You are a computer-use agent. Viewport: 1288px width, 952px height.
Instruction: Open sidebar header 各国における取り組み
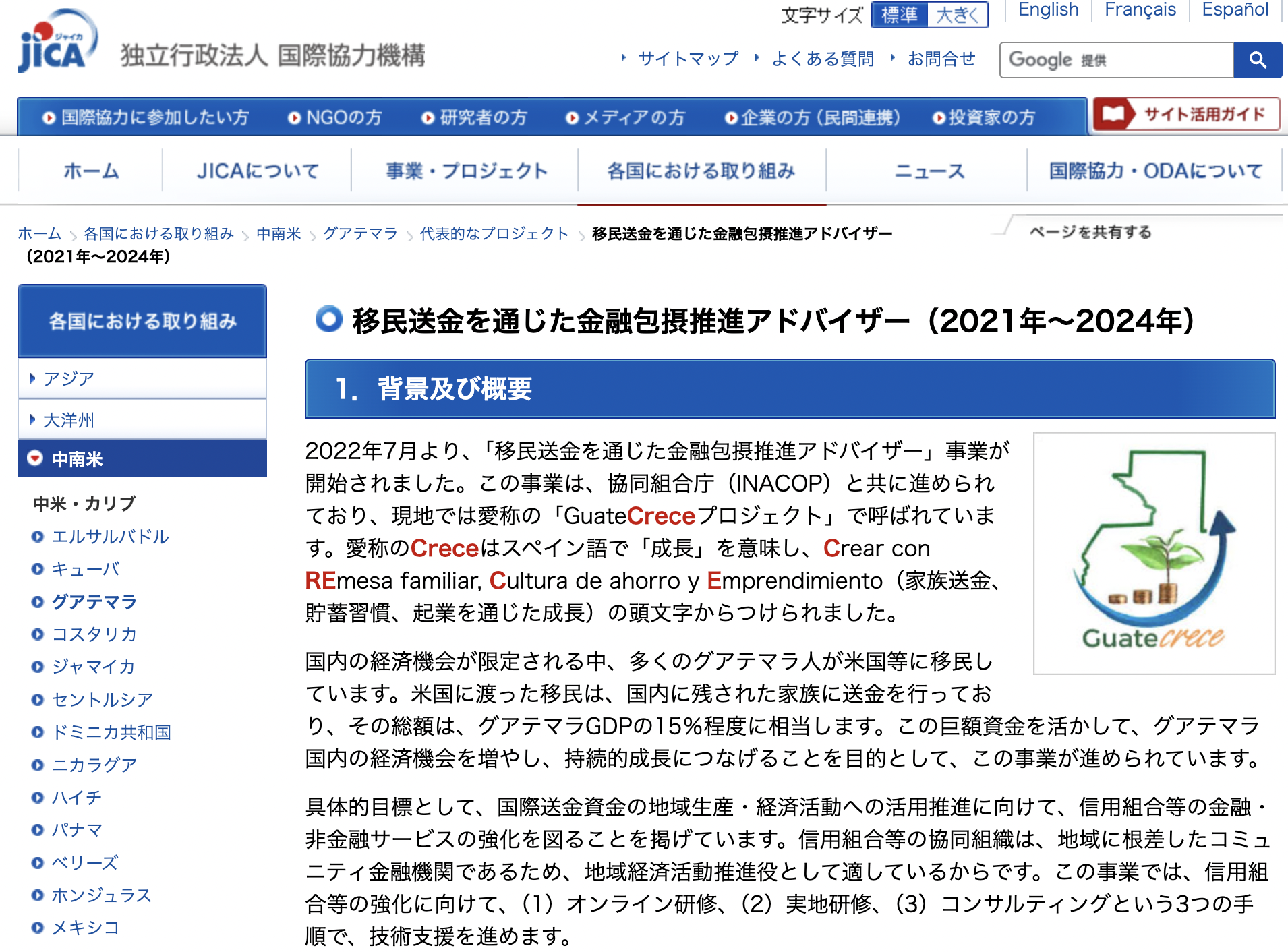pos(142,321)
